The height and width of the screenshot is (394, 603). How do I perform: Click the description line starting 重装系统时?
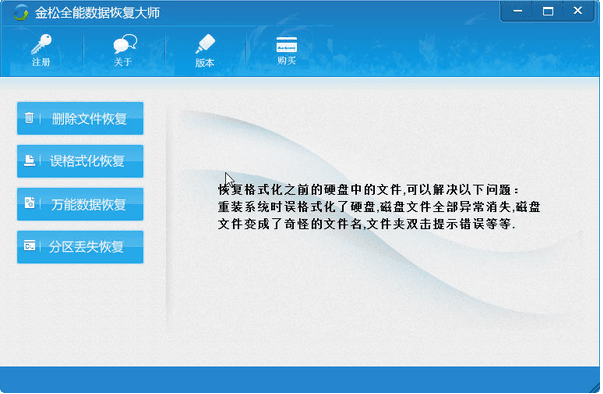click(x=379, y=207)
